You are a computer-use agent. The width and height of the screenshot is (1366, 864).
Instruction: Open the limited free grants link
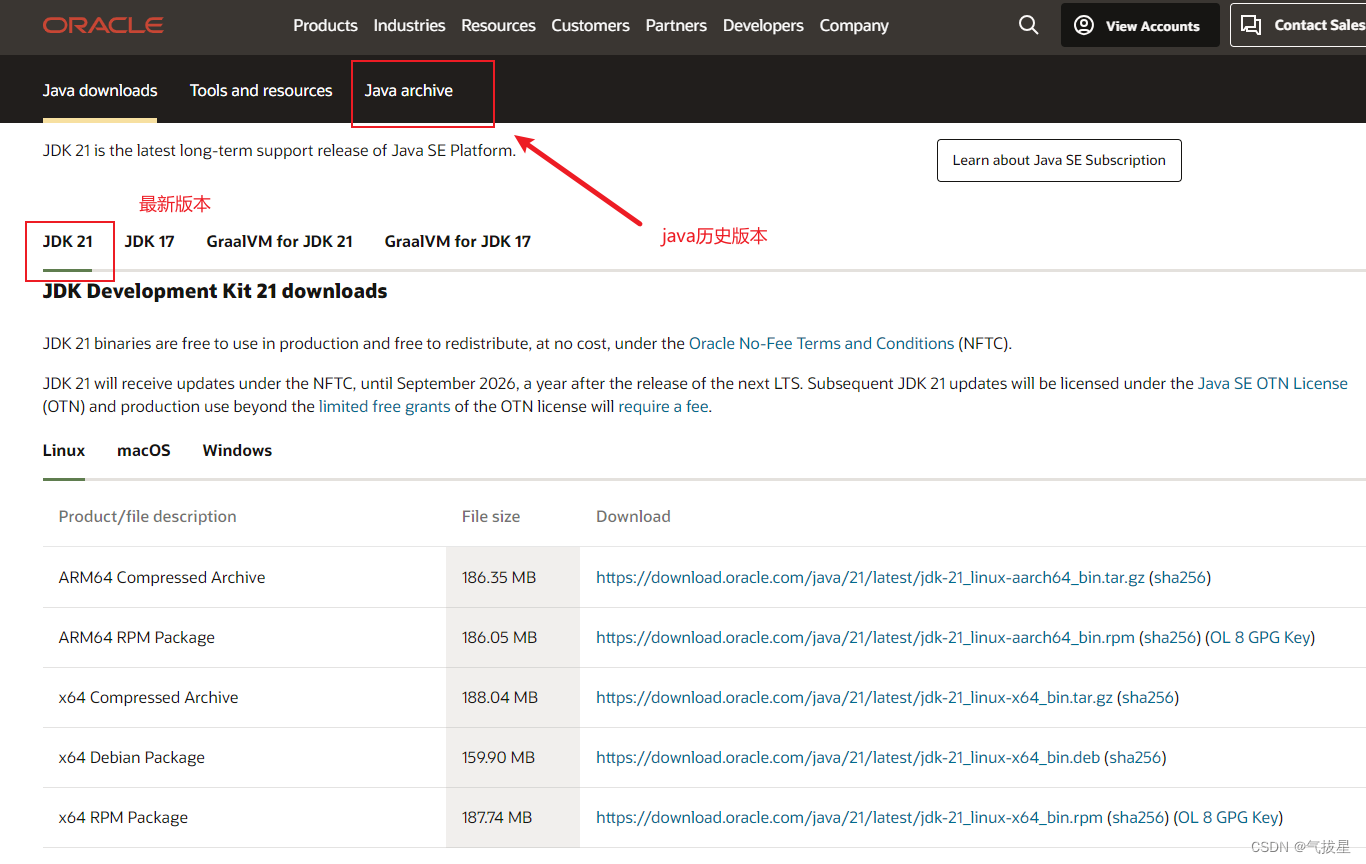click(384, 407)
